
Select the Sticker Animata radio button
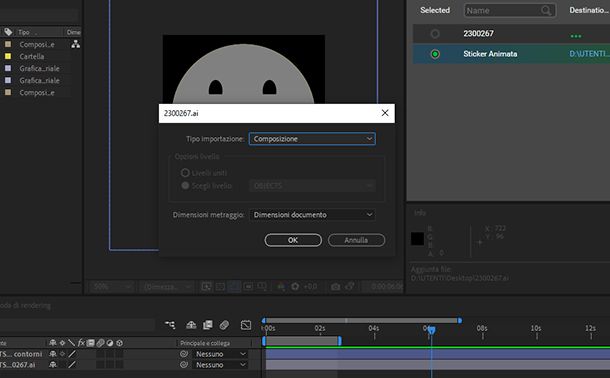435,54
